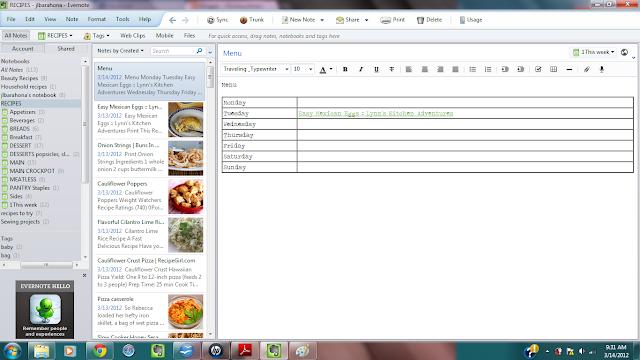640x360 pixels.
Task: Click the Share toolbar button
Action: tap(348, 20)
